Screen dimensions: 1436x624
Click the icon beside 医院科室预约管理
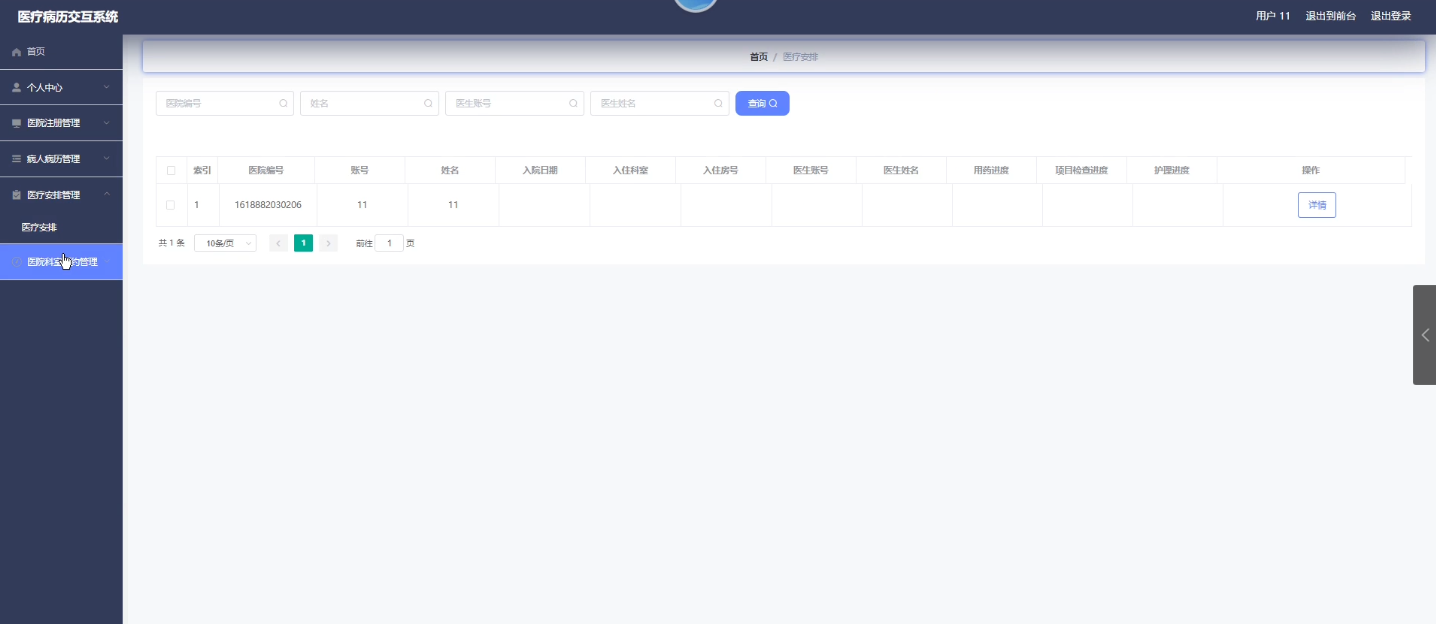tap(16, 262)
